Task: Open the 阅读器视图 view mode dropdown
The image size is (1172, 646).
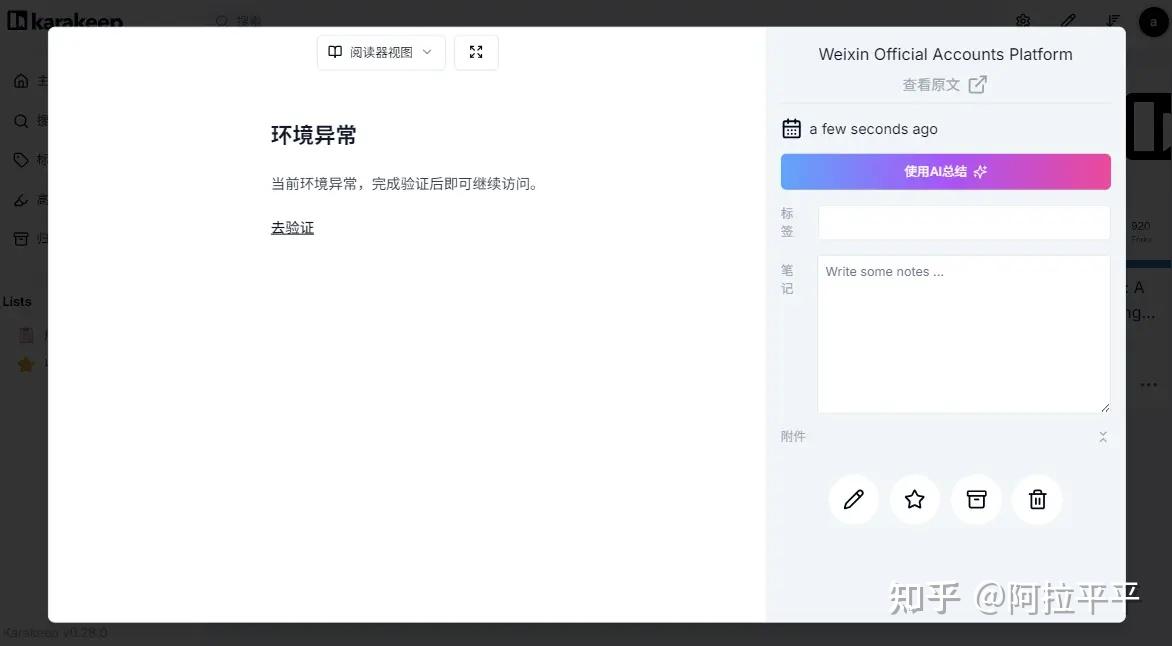Action: [381, 52]
